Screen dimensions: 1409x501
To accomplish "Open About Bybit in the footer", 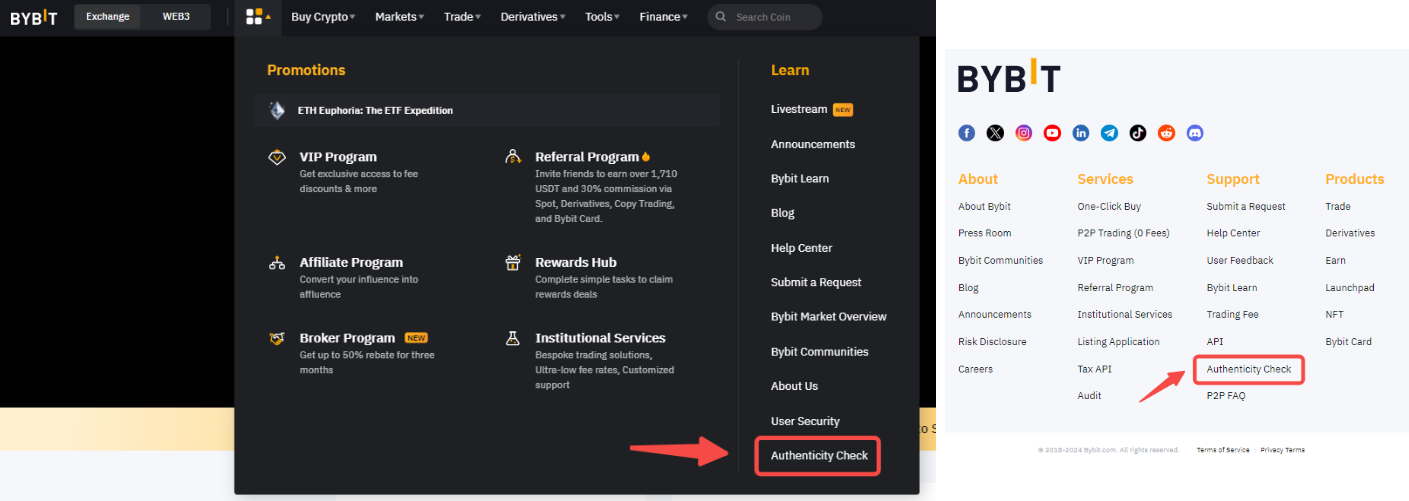I will (x=984, y=207).
